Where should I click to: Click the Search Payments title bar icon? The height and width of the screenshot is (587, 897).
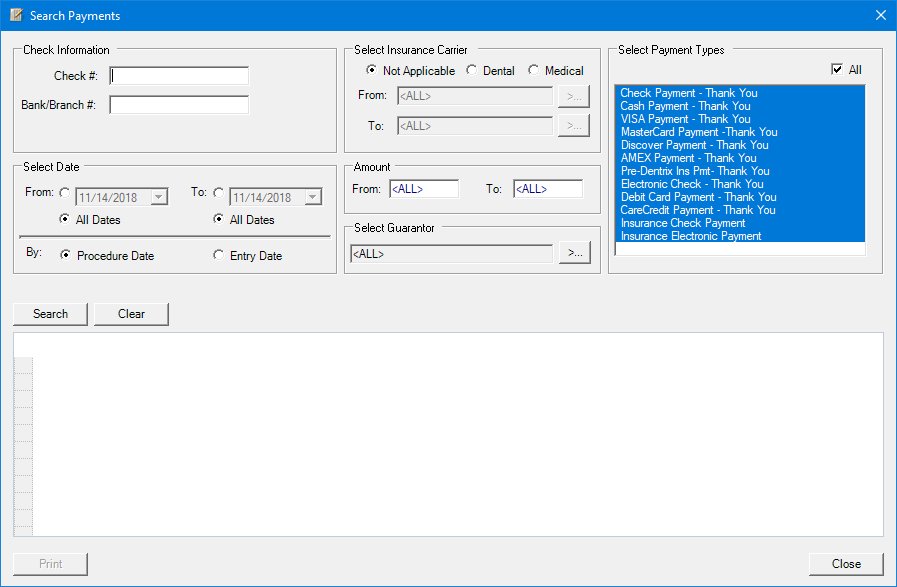(x=15, y=15)
